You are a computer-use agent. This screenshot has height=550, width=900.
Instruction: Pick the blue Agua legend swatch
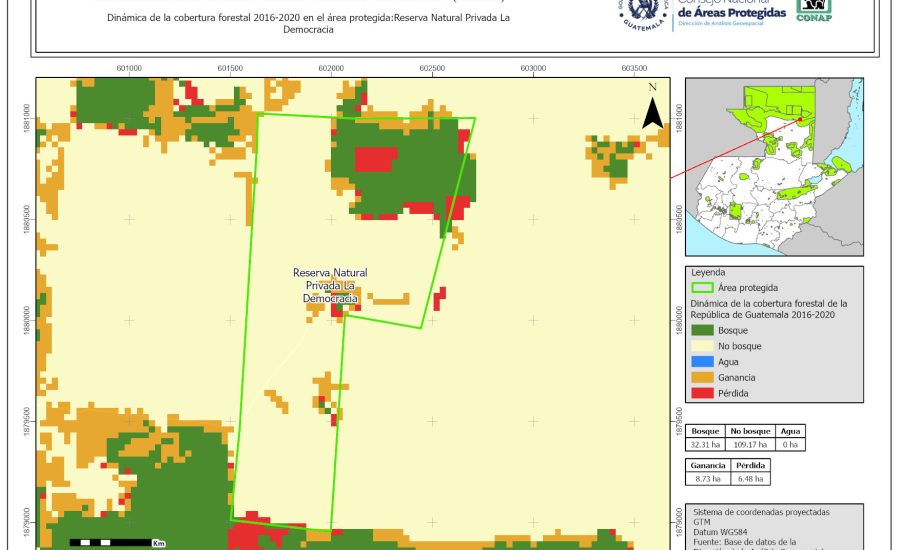point(703,362)
